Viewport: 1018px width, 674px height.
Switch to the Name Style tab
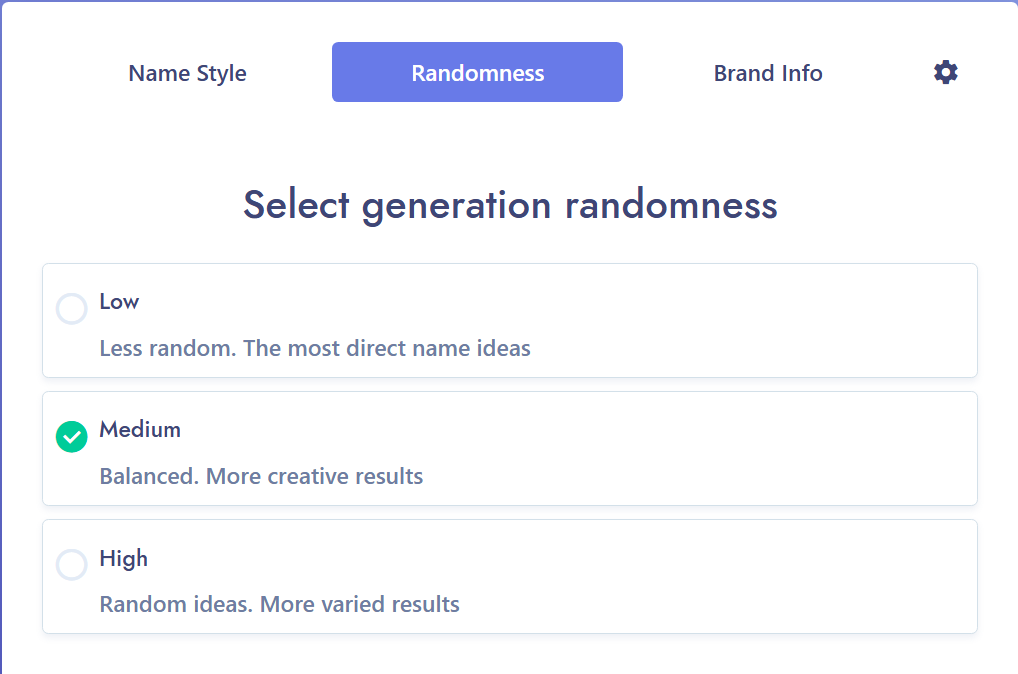click(186, 72)
